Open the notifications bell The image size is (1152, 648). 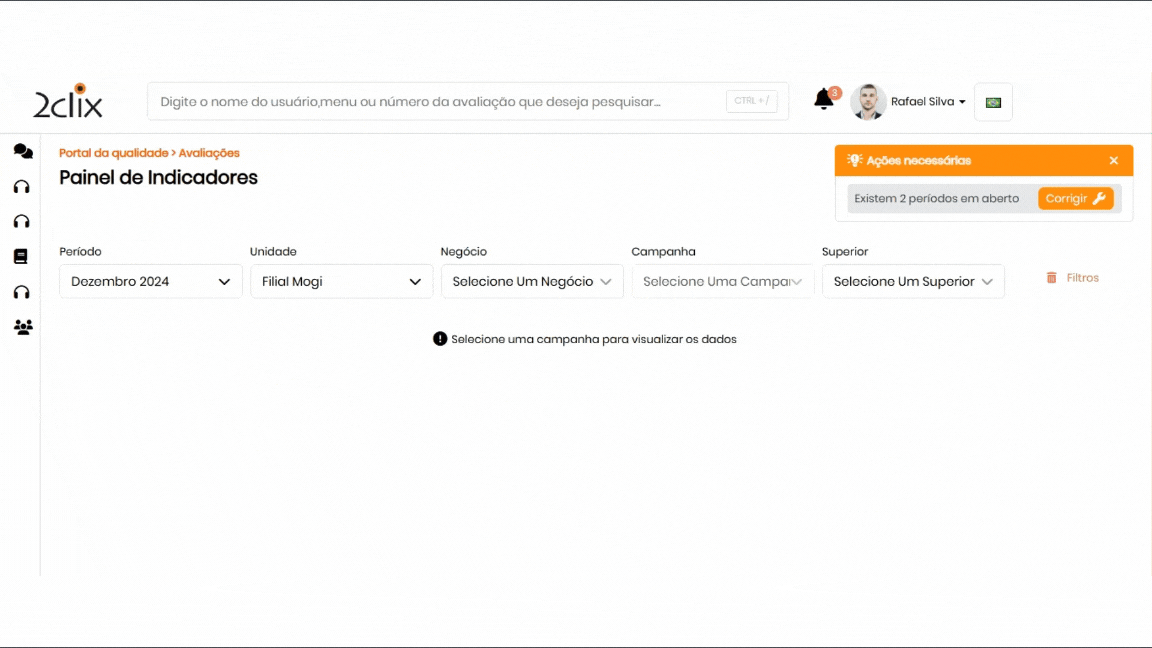[824, 99]
